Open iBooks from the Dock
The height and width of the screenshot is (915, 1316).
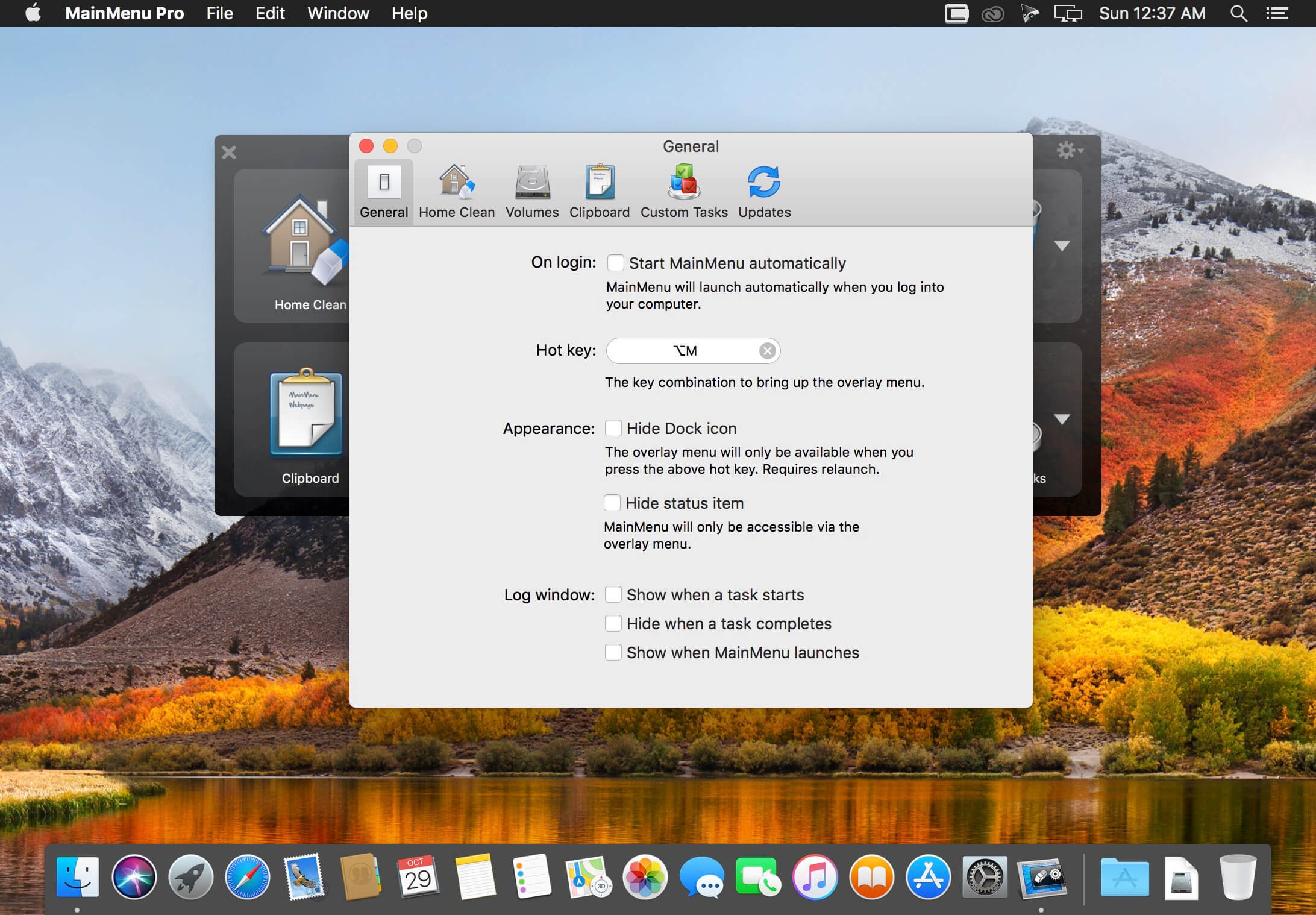click(871, 876)
